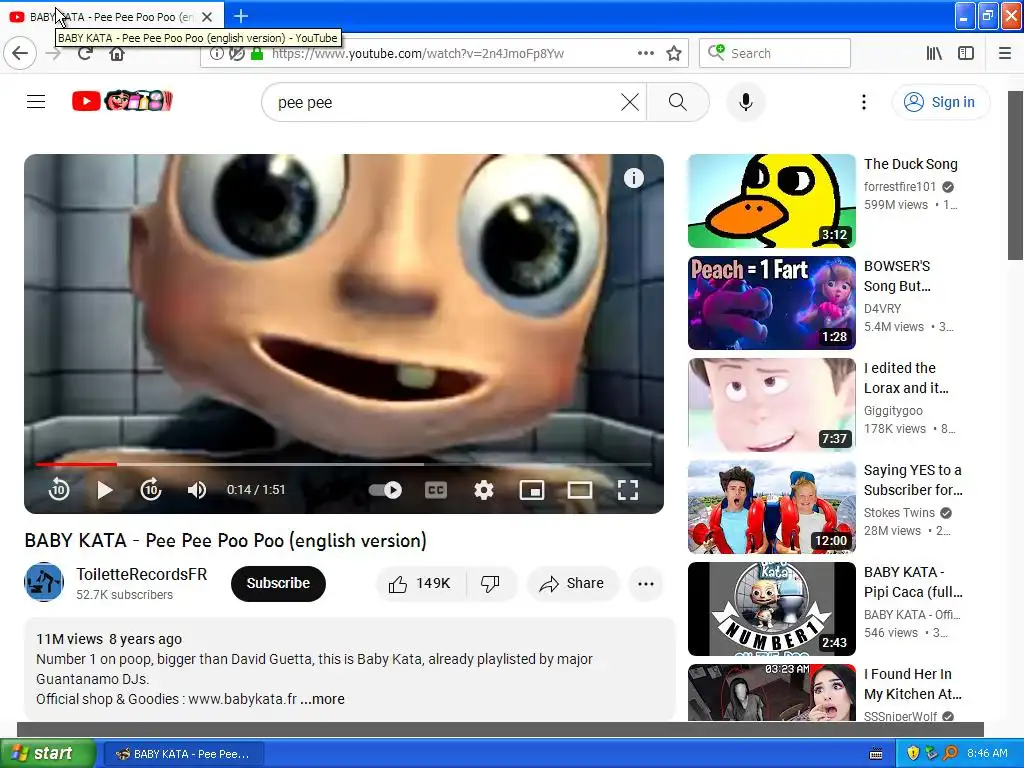Viewport: 1024px width, 768px height.
Task: Skip forward 10 seconds in the video
Action: click(x=151, y=490)
